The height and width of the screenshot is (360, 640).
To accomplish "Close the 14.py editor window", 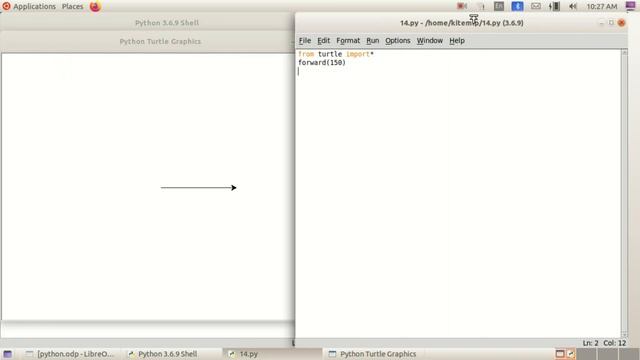I will pyautogui.click(x=621, y=23).
